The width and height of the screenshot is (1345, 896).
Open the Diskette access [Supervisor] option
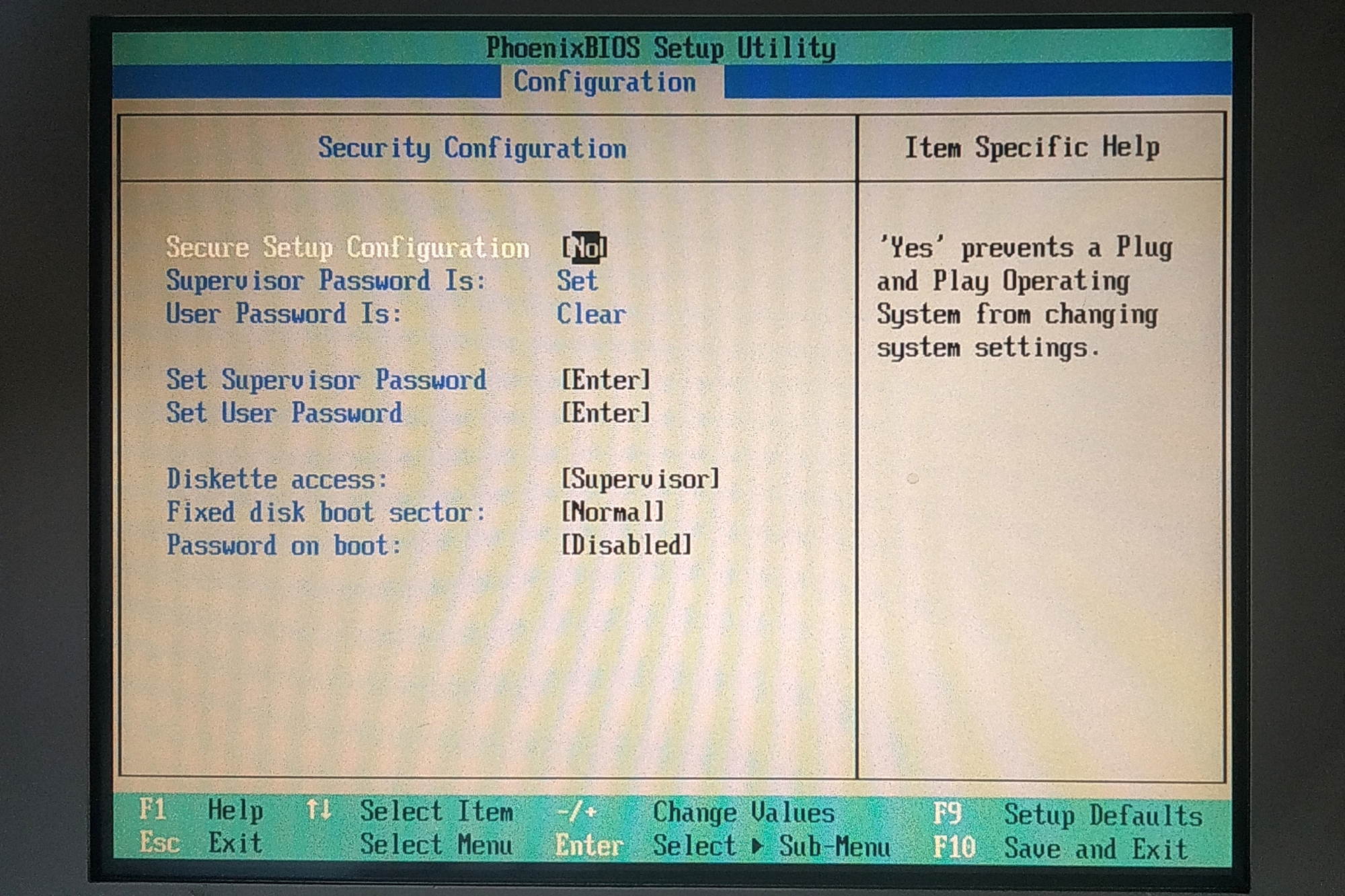(x=640, y=479)
